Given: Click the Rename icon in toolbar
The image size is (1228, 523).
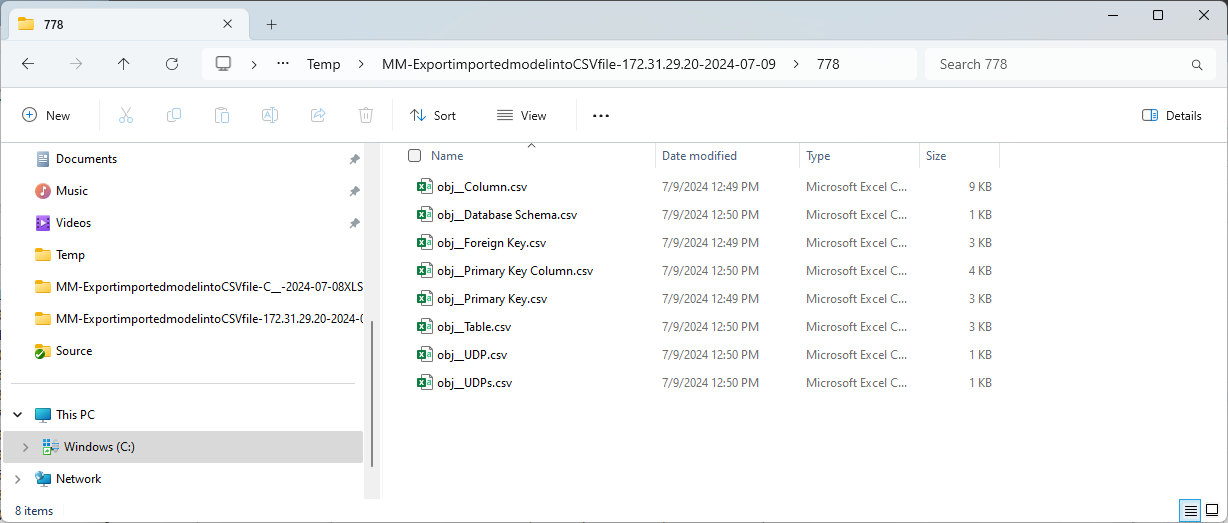Looking at the screenshot, I should (x=270, y=115).
